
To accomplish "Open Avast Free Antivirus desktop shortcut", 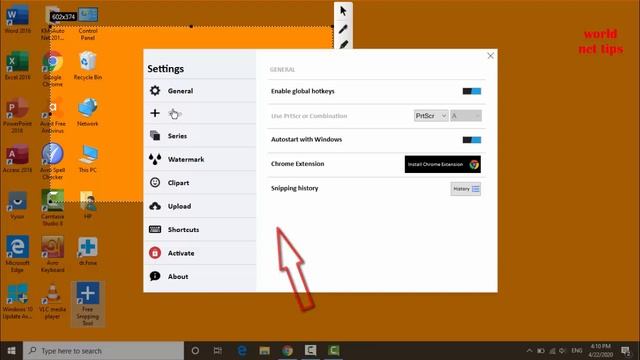I will click(x=53, y=116).
